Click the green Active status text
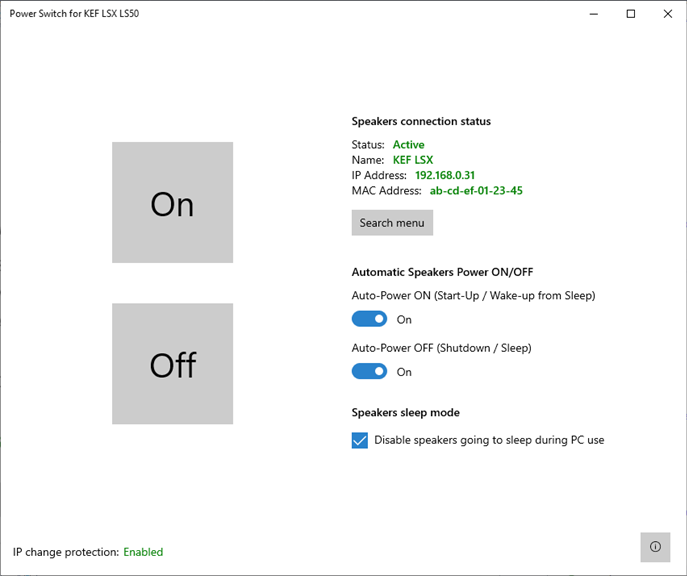 pyautogui.click(x=408, y=145)
